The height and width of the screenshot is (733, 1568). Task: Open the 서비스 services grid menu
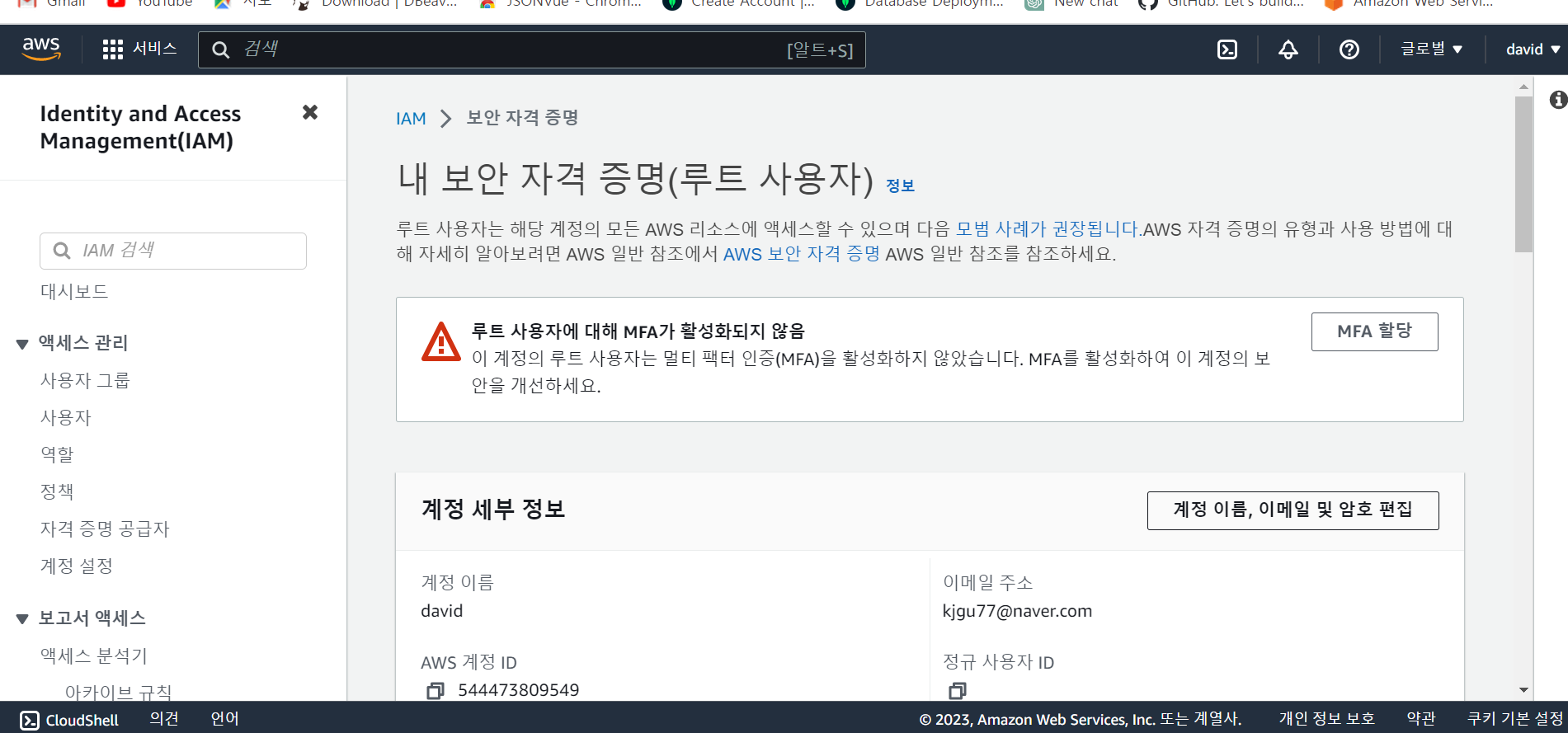(x=139, y=49)
